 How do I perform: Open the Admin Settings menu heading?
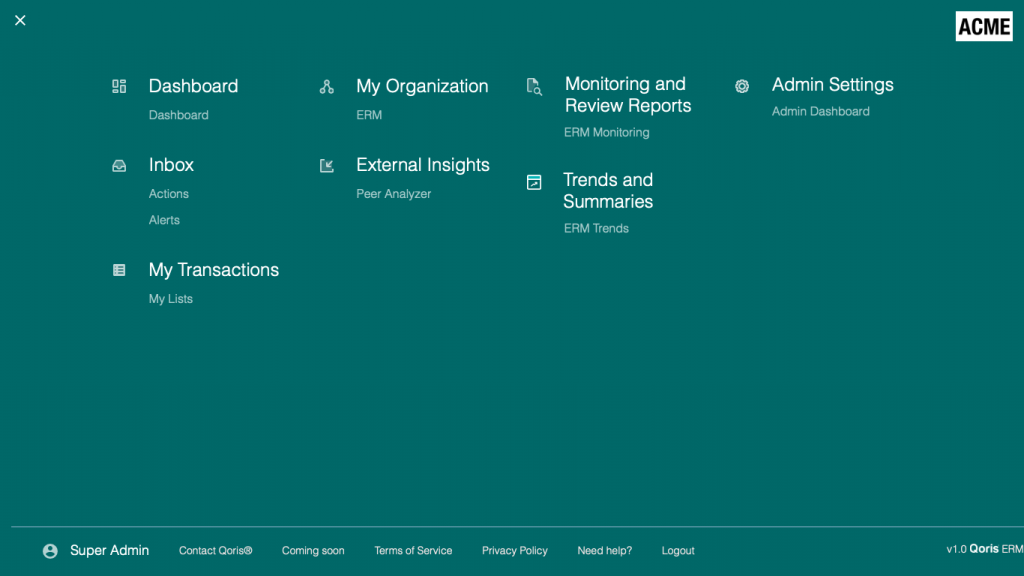click(x=833, y=85)
